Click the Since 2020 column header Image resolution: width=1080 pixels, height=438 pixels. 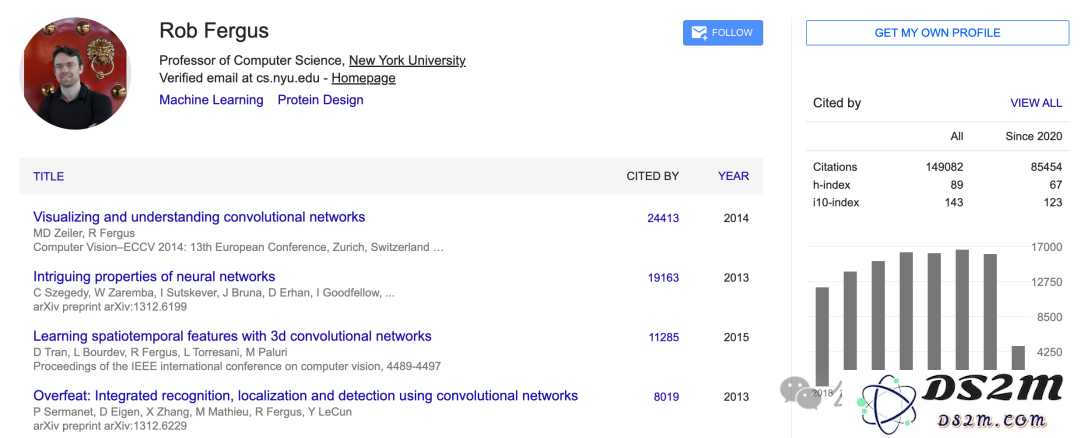(x=1034, y=136)
